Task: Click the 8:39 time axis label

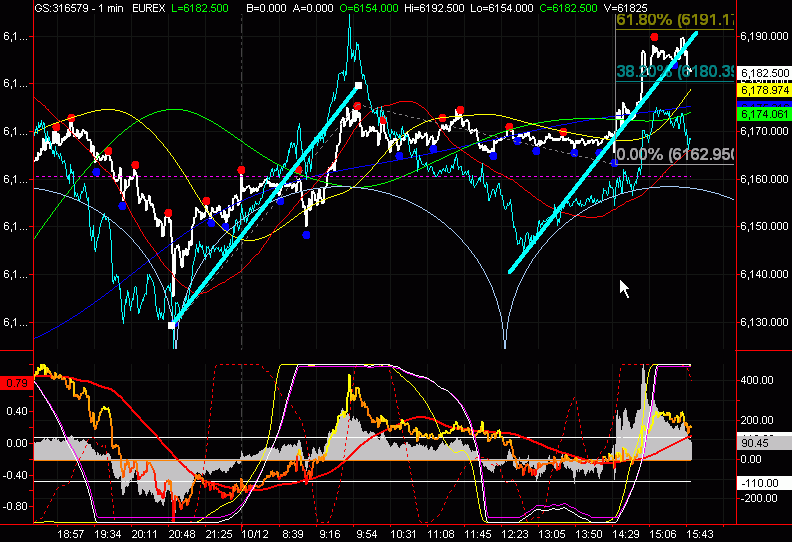Action: pos(292,534)
